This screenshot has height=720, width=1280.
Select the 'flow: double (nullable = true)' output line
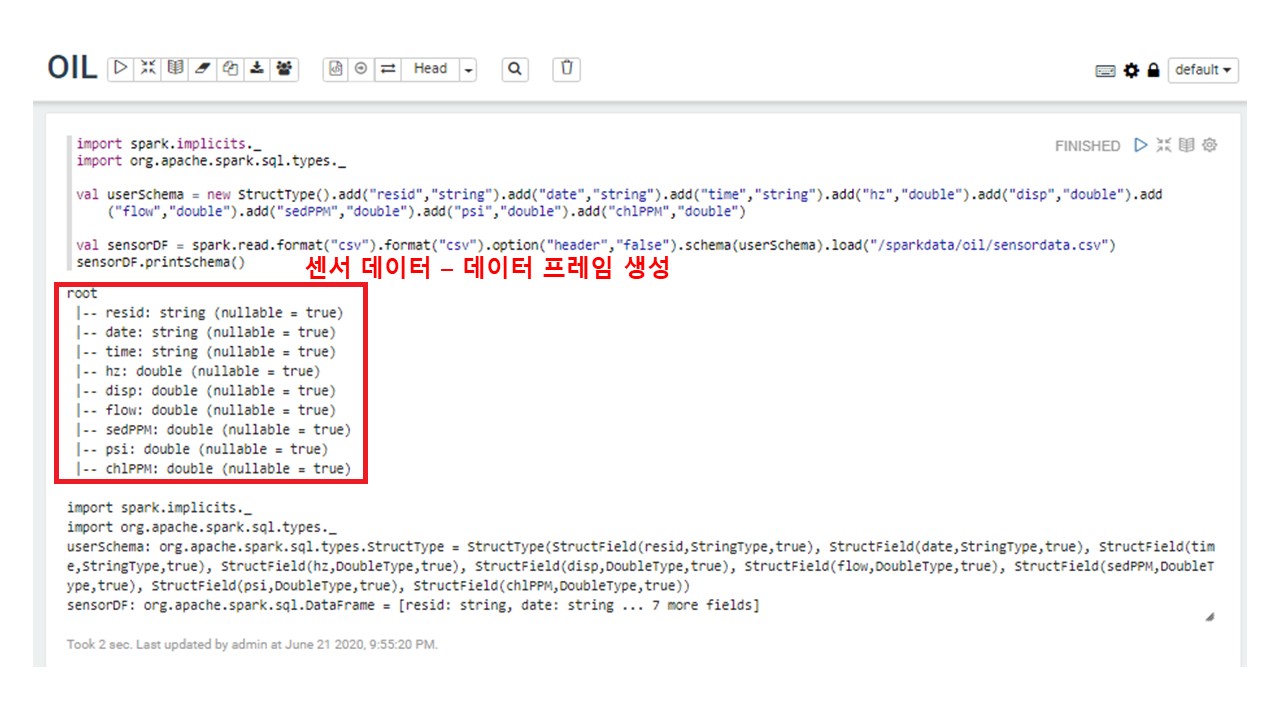pos(205,410)
